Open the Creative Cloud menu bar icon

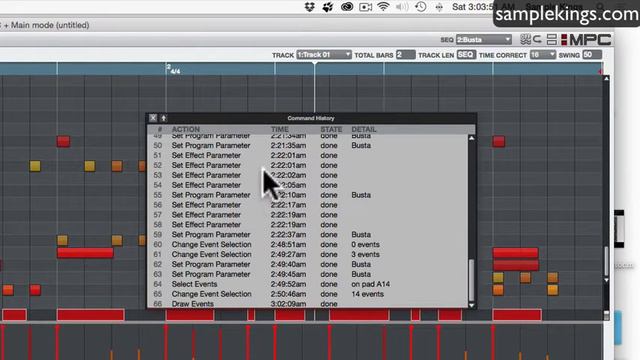(x=347, y=7)
